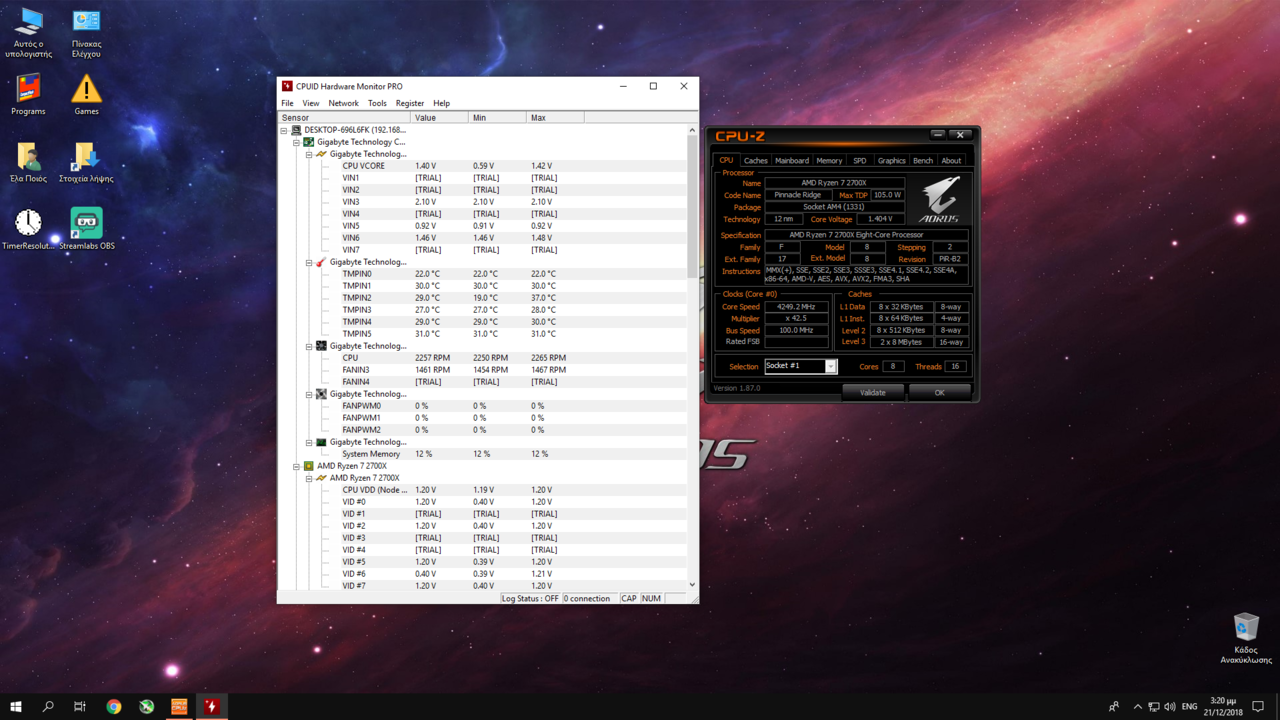The image size is (1280, 720).
Task: Click the HWMonitor PRO taskbar icon
Action: [x=211, y=706]
